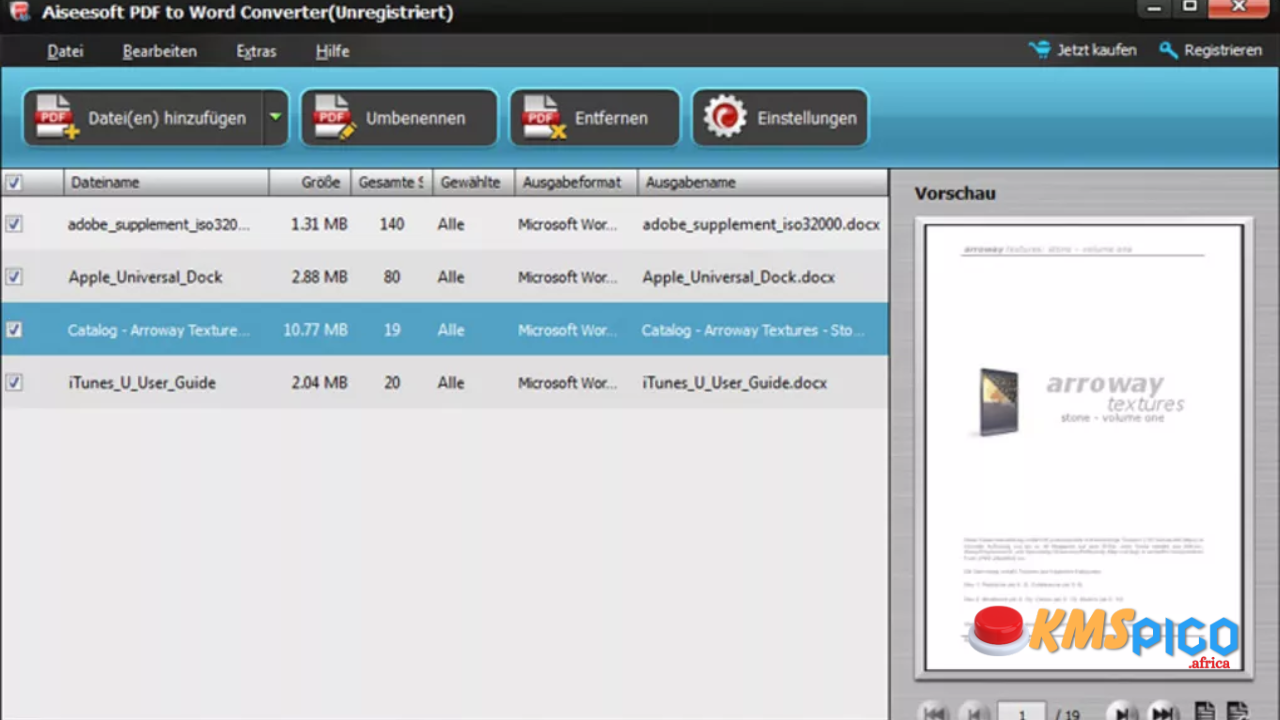Click the 1.31 MB size cell
Viewport: 1280px width, 720px height.
pyautogui.click(x=319, y=224)
